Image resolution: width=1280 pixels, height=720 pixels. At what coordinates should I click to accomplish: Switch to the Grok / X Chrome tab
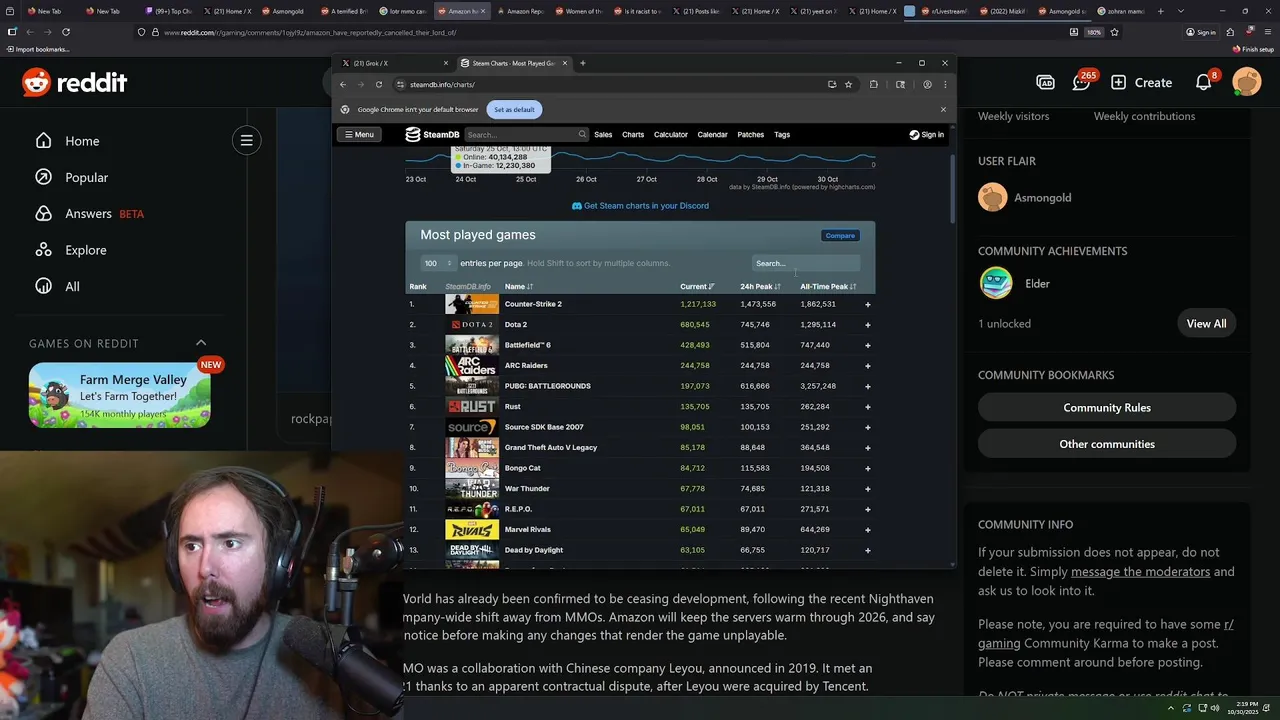tap(393, 63)
